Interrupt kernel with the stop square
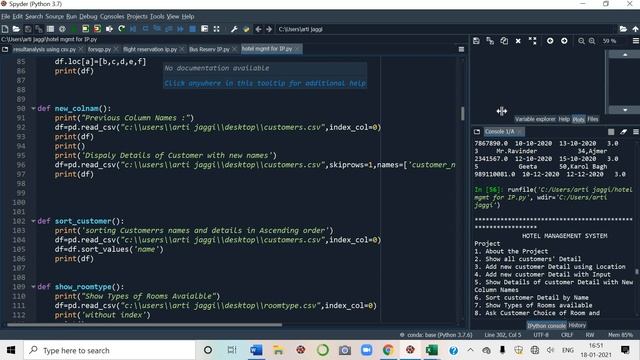The image size is (640, 360). [x=611, y=131]
